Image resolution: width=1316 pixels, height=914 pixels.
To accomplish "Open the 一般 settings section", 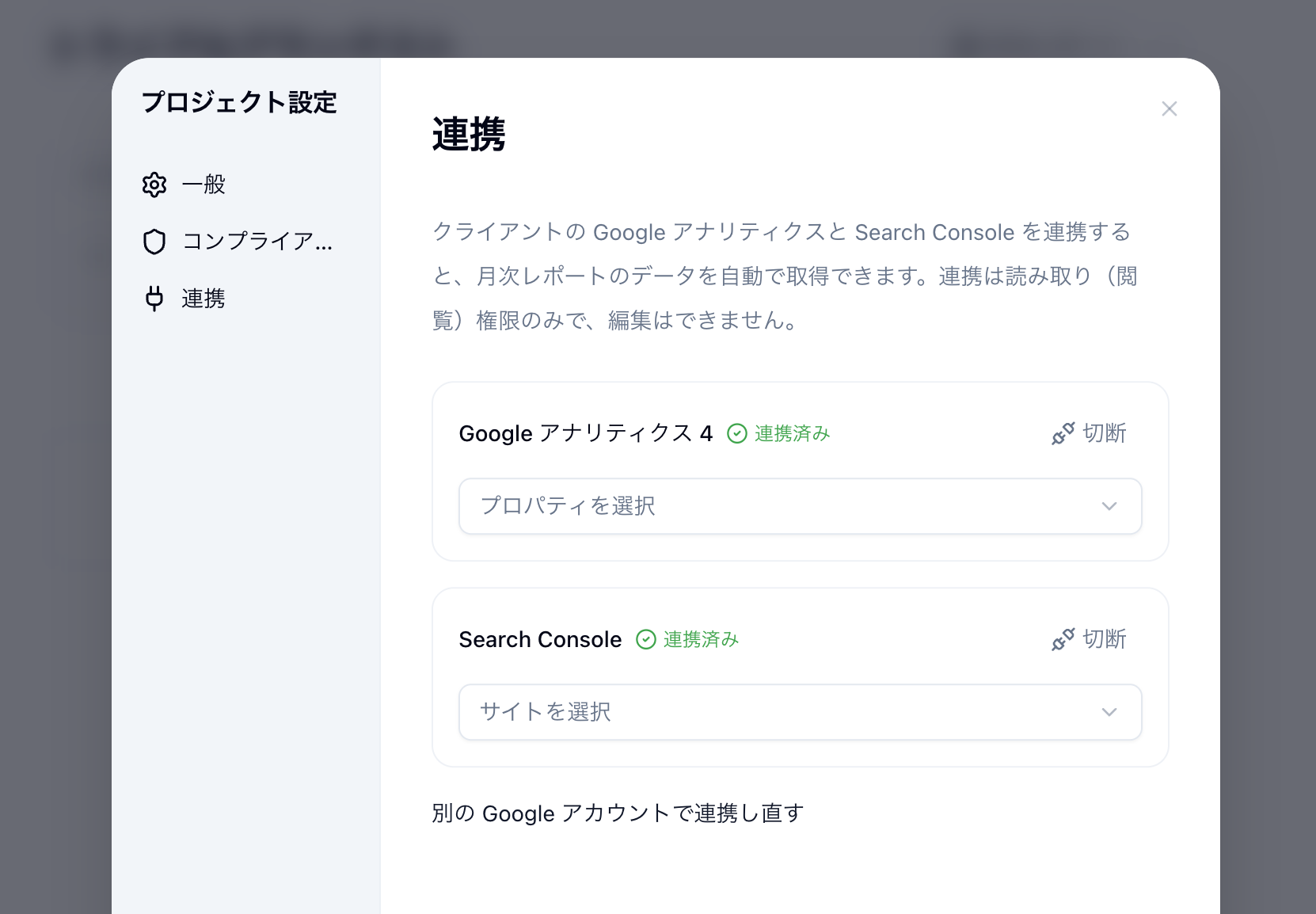I will click(245, 185).
